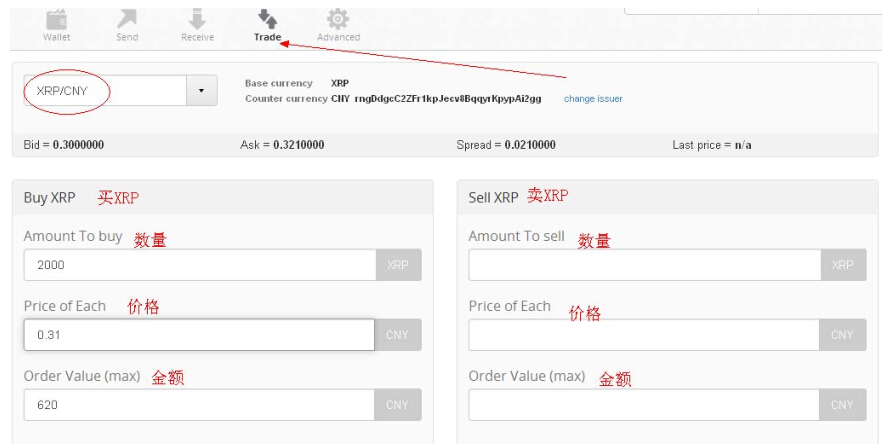Click the XRP/CNY pair combo field
This screenshot has width=883, height=448.
pyautogui.click(x=105, y=90)
